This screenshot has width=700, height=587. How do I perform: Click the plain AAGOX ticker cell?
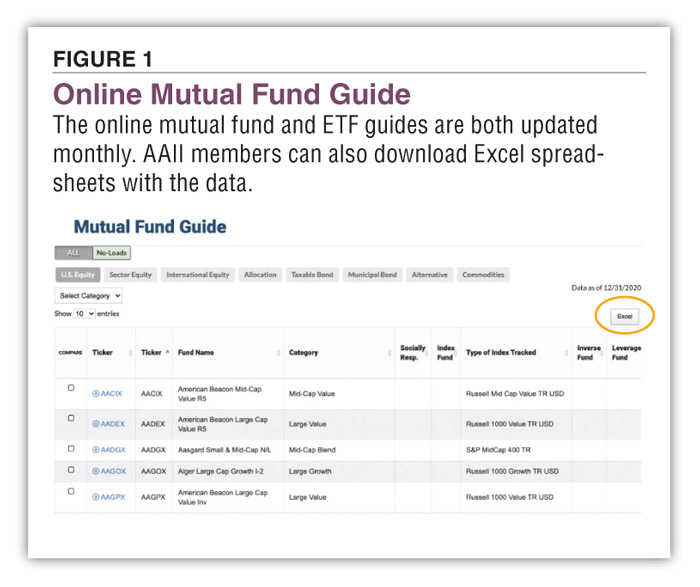[x=153, y=471]
